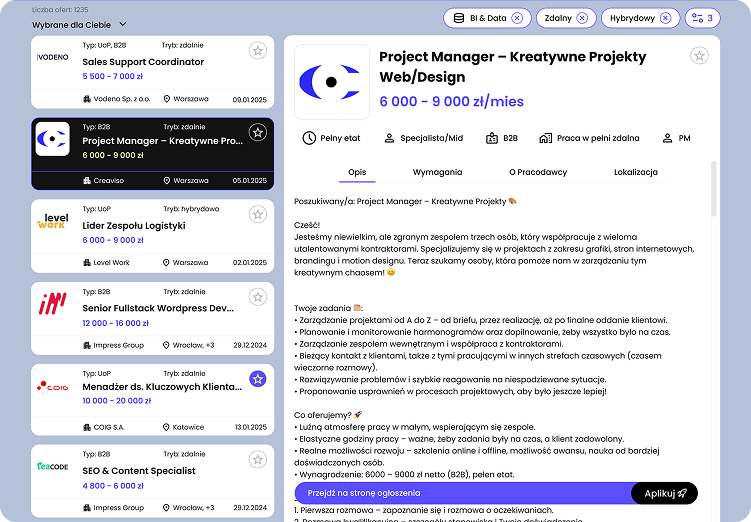Open the Menadżer ds. Kluczowych Klienta job title
This screenshot has height=522, width=751.
(x=162, y=387)
